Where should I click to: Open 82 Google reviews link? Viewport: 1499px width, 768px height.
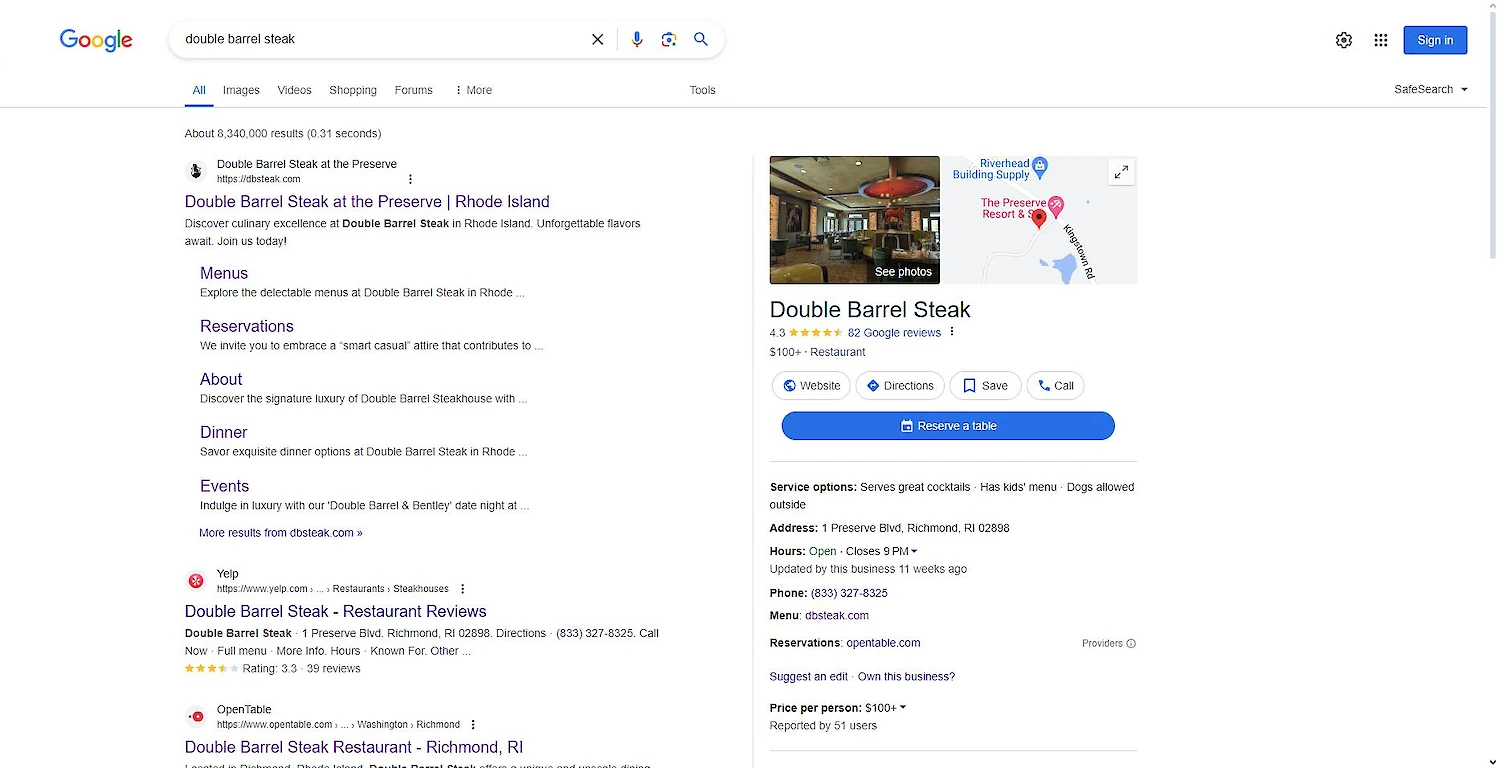click(x=894, y=333)
